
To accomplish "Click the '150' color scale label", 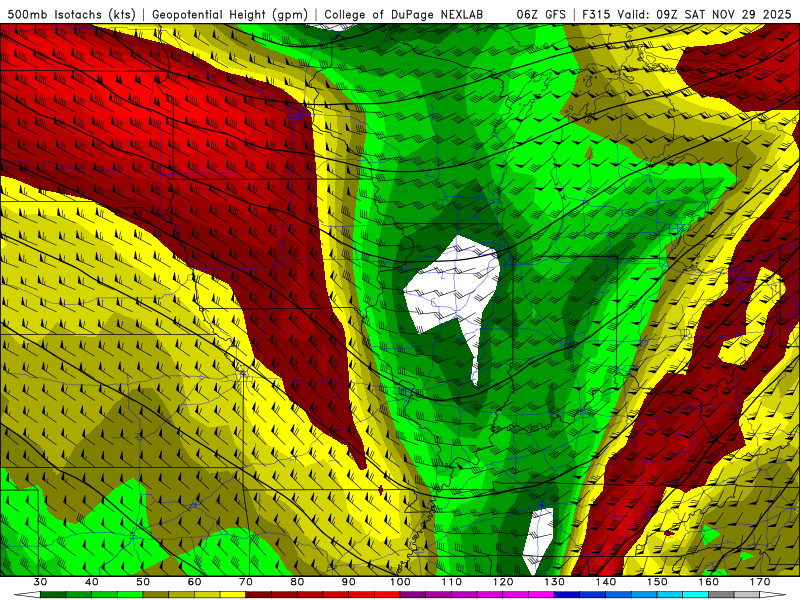I will coord(657,582).
